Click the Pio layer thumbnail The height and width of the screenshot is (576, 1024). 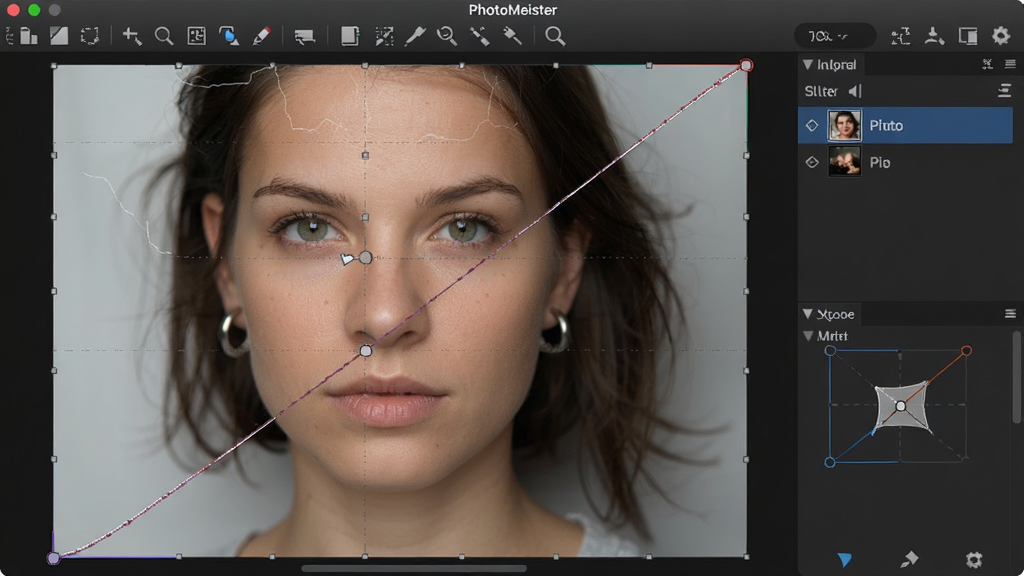(844, 162)
